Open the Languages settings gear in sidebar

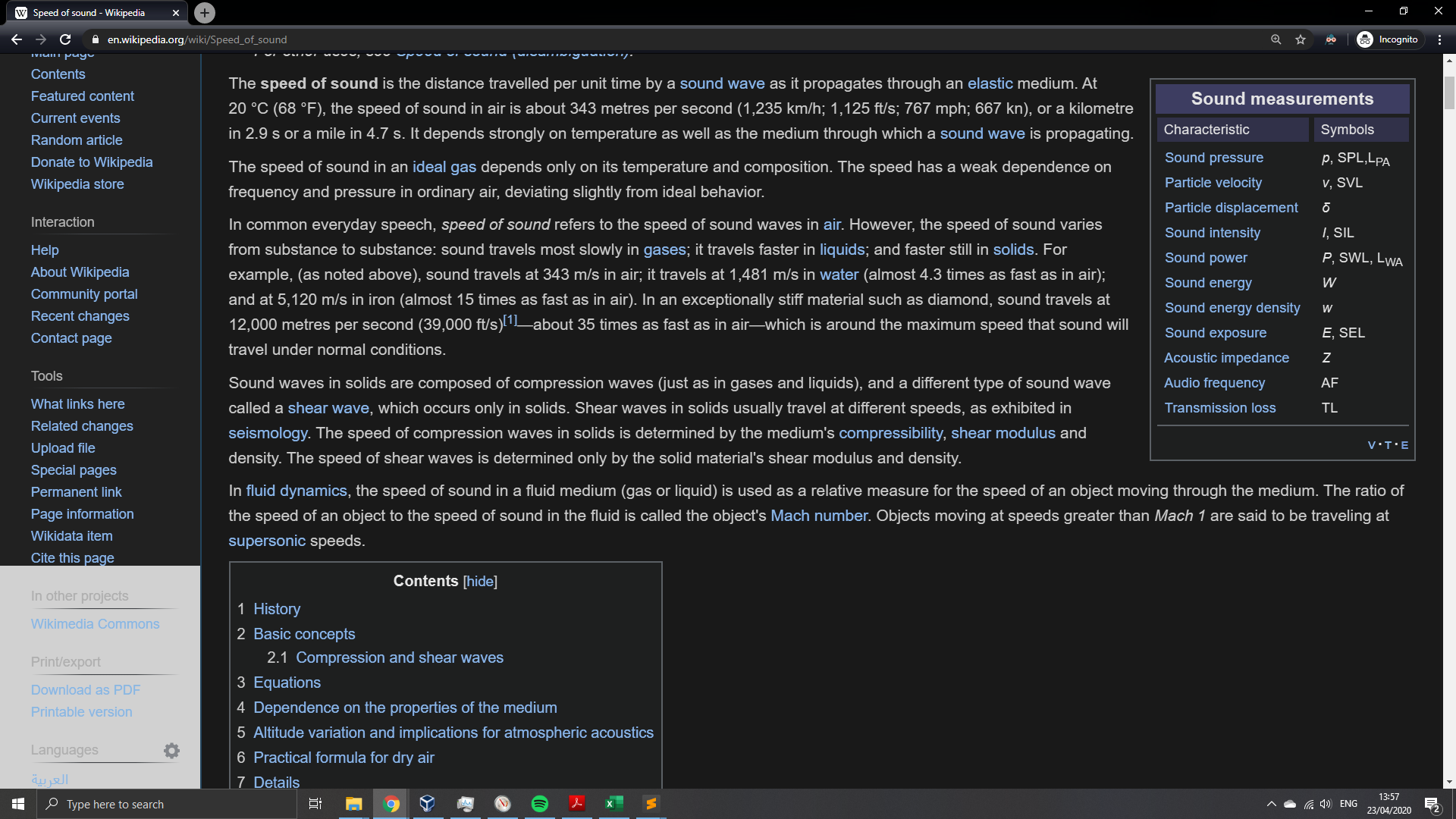pos(171,750)
